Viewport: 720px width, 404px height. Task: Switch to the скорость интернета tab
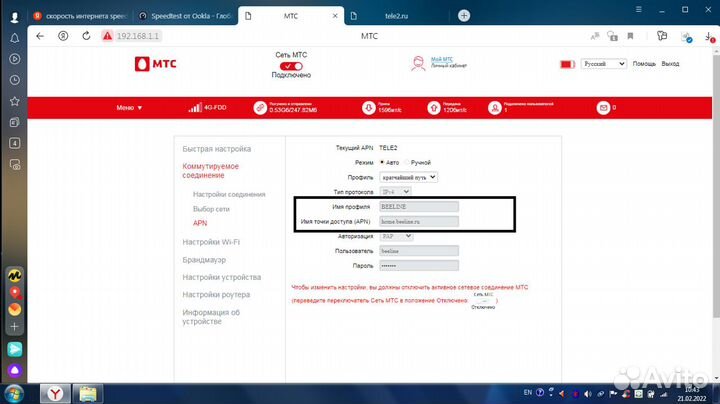[80, 16]
